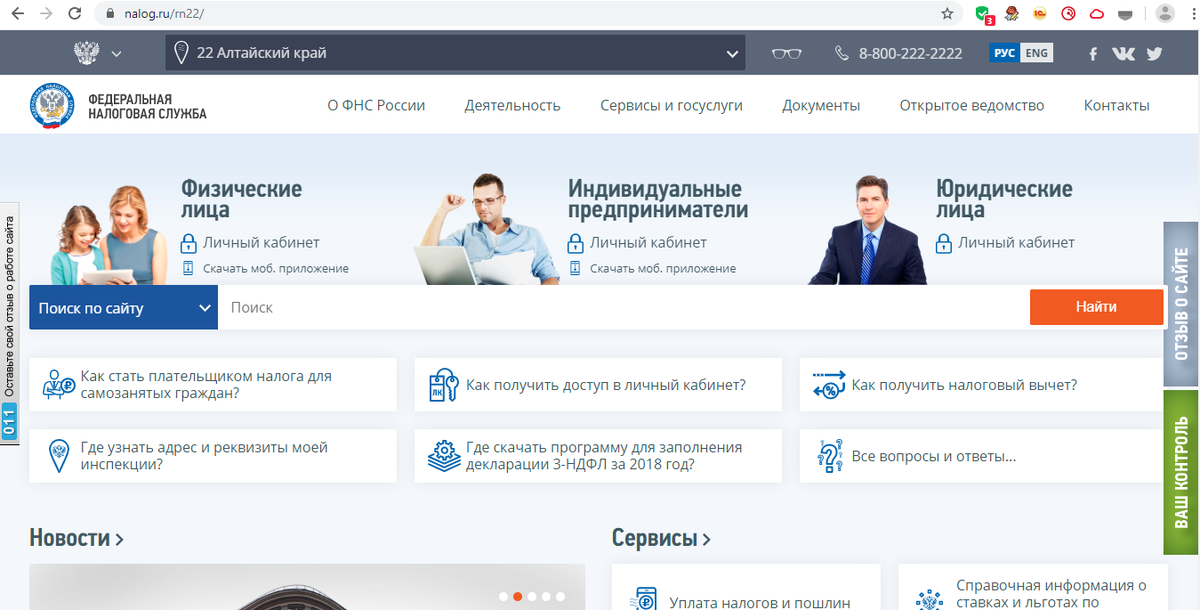The width and height of the screenshot is (1200, 610).
Task: Click the browser forward arrow
Action: [46, 14]
